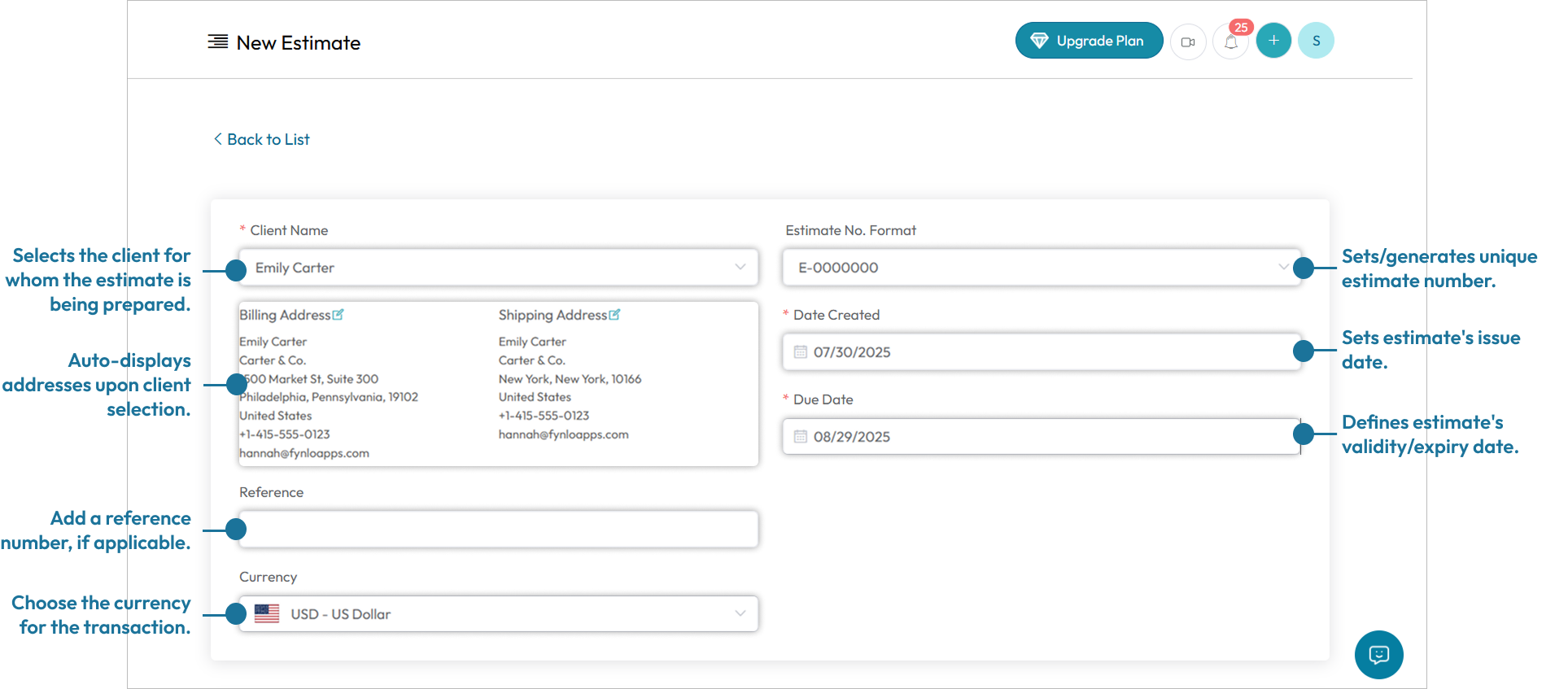The height and width of the screenshot is (689, 1568).
Task: Click the diamond icon on Upgrade Plan
Action: (1039, 41)
